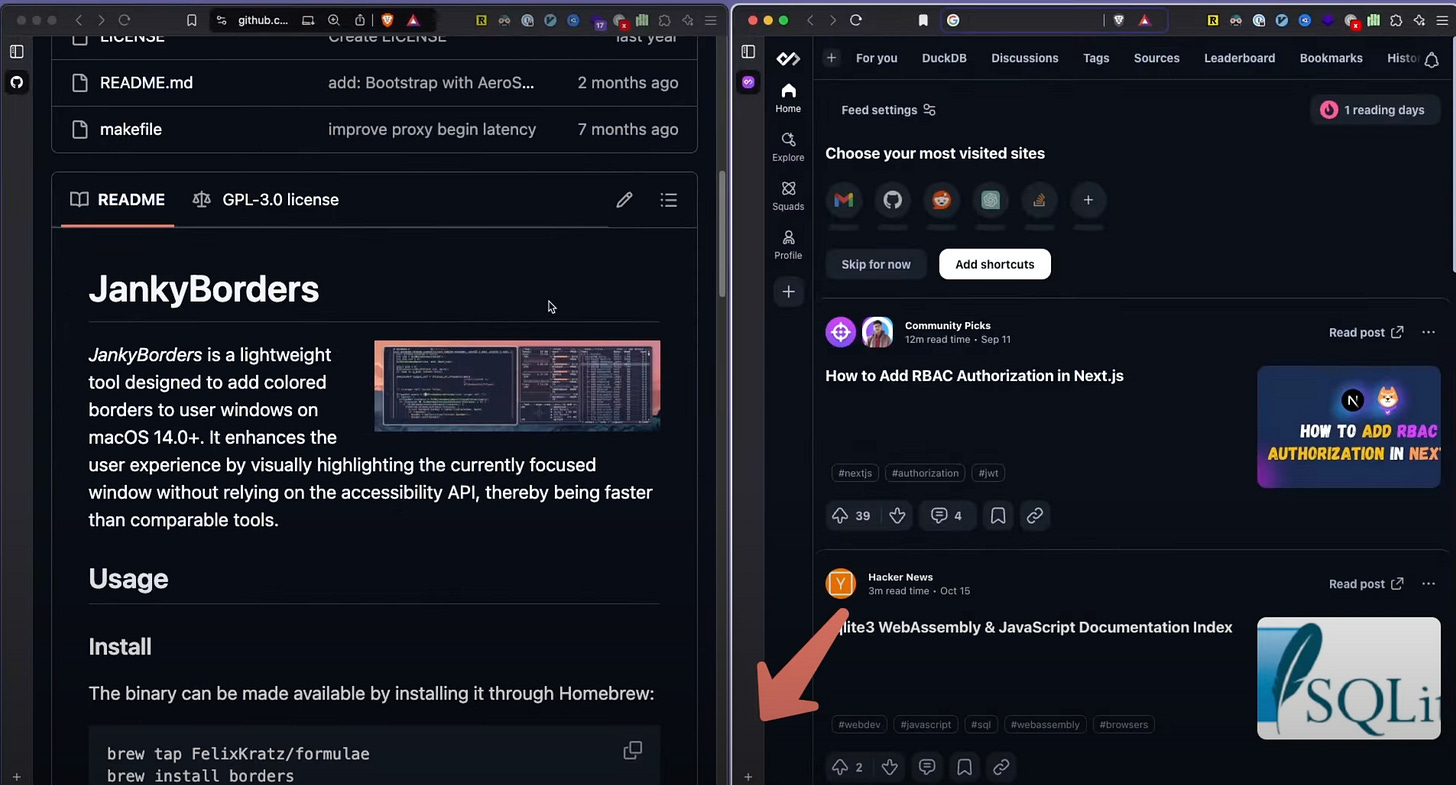The image size is (1456, 785).
Task: Read post for the RBAC Authorization article
Action: (1366, 332)
